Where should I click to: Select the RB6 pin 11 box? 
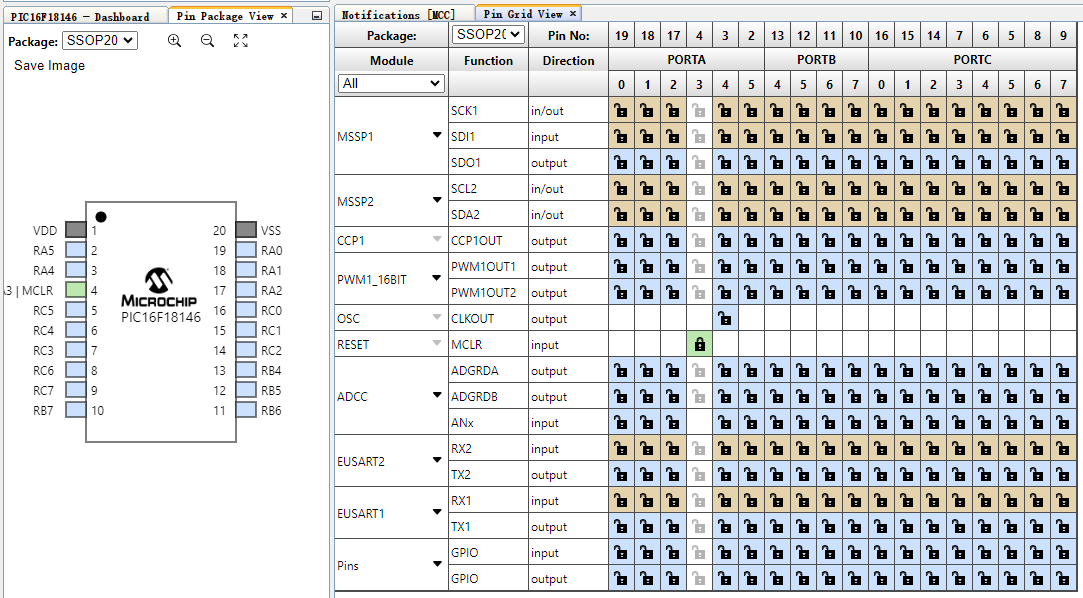point(246,410)
